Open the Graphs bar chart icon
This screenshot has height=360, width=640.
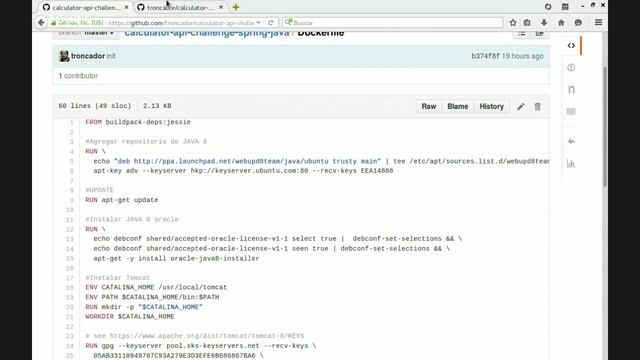tap(571, 164)
